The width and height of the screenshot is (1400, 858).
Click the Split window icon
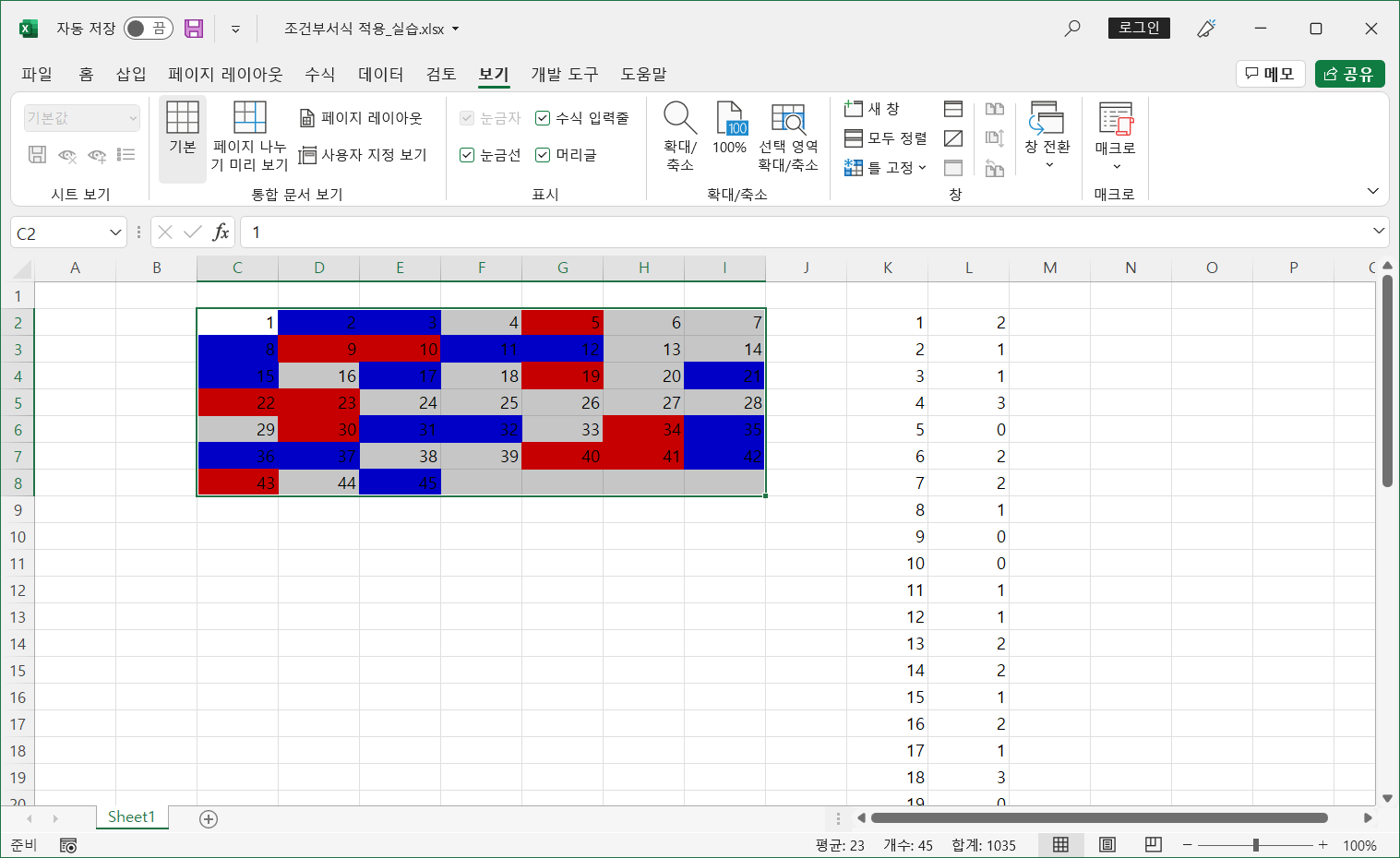(953, 109)
